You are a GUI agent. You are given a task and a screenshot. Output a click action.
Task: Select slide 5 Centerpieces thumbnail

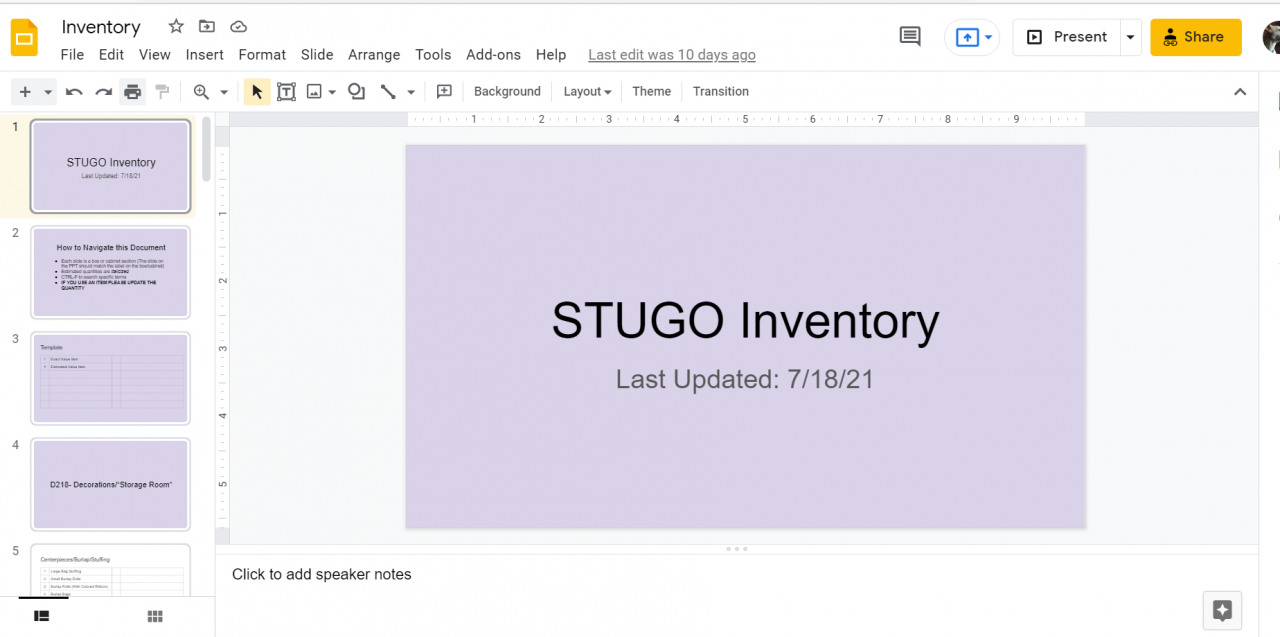110,570
